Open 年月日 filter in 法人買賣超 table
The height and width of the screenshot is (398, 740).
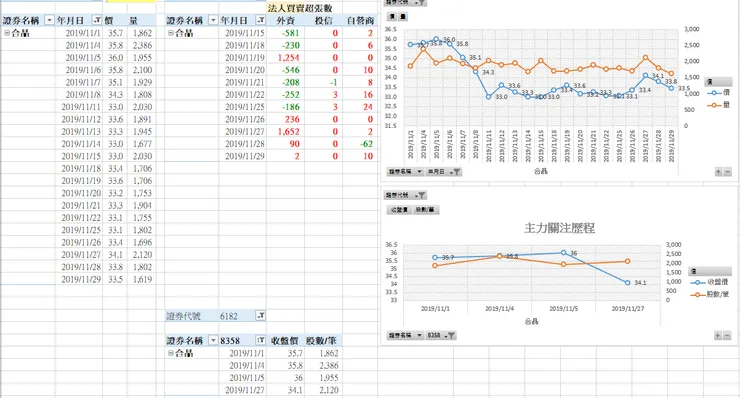pos(261,20)
